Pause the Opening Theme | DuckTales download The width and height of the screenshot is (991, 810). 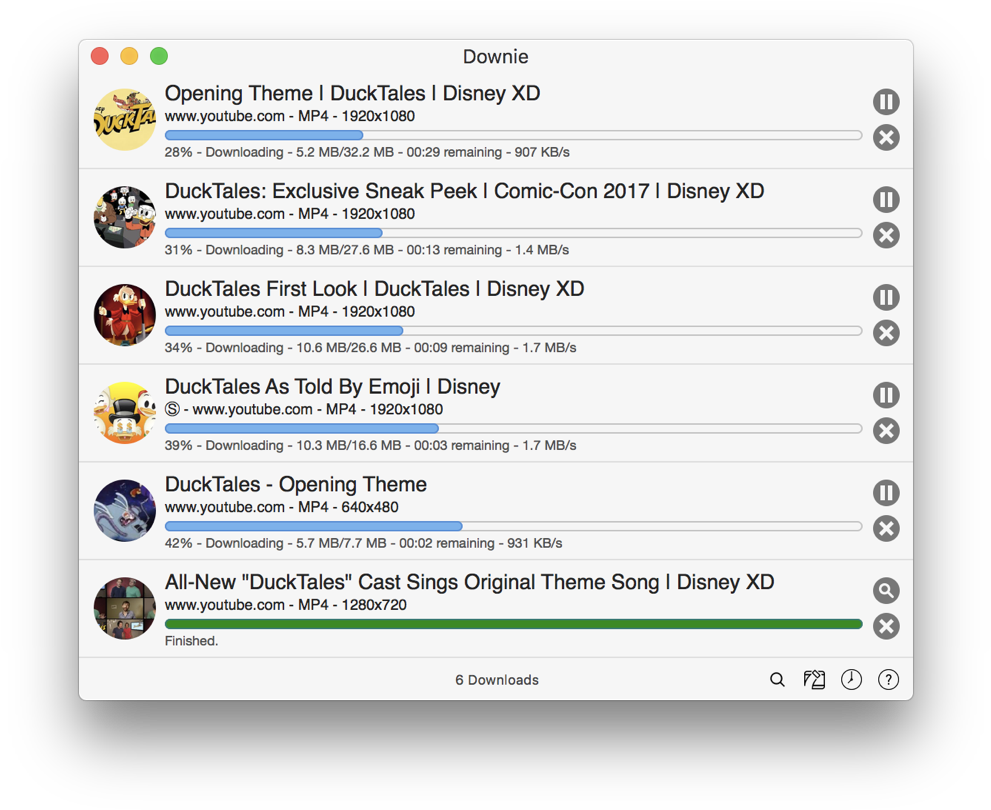885,102
